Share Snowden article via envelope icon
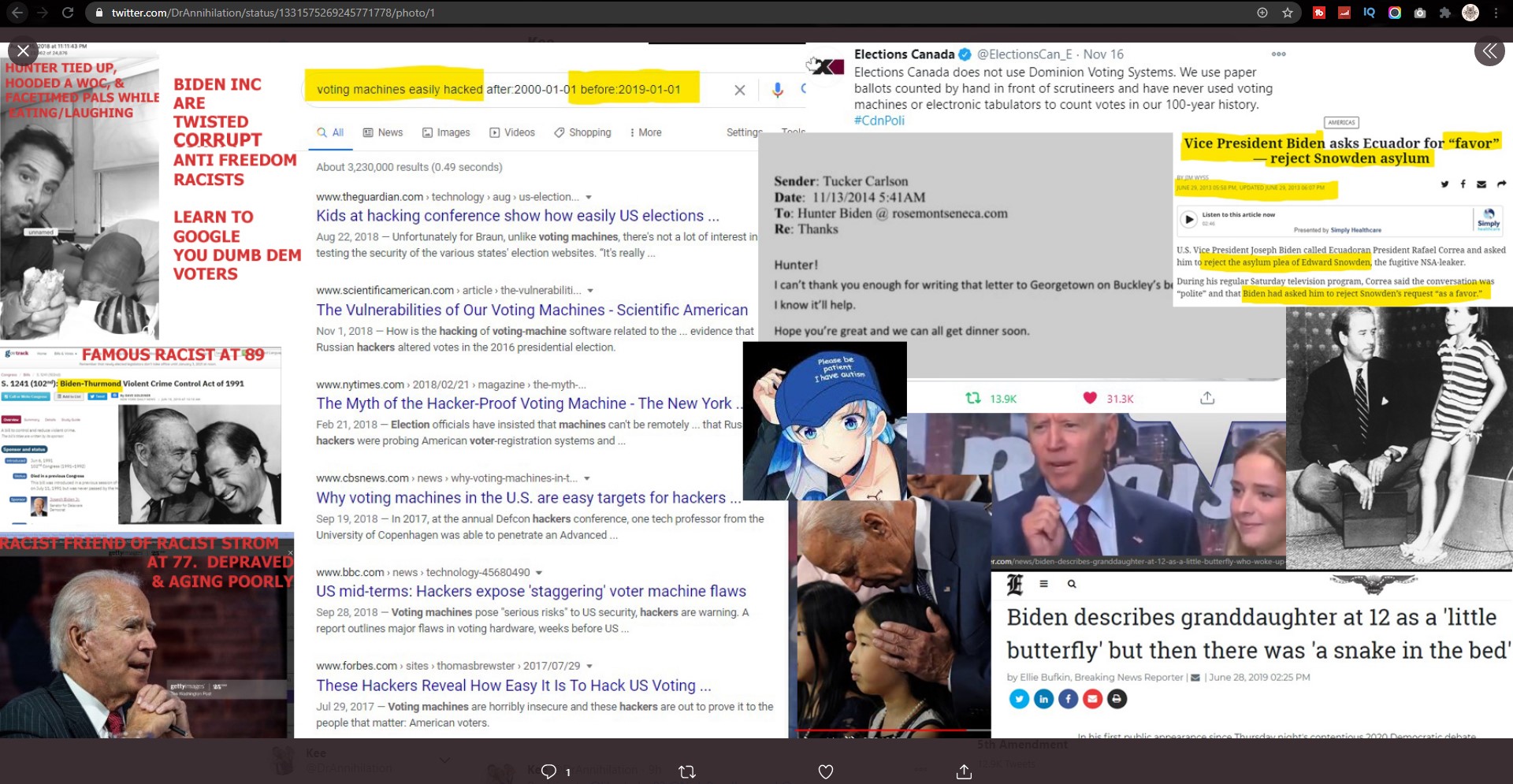 click(x=1481, y=184)
